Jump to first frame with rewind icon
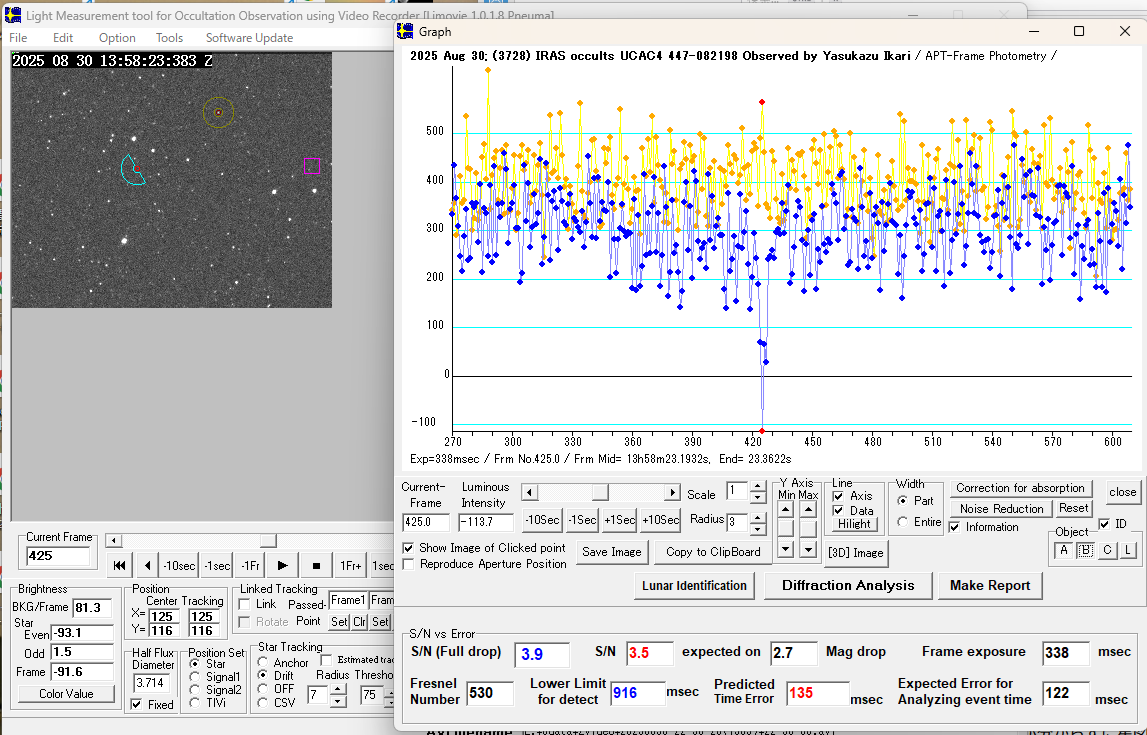The width and height of the screenshot is (1147, 735). 119,566
